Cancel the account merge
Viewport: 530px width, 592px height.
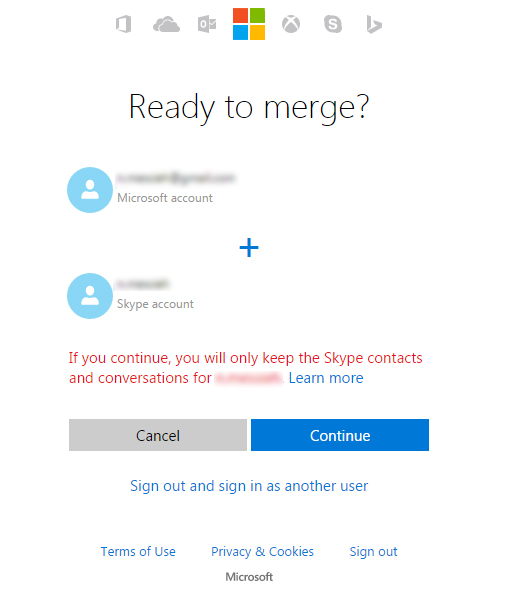tap(158, 435)
